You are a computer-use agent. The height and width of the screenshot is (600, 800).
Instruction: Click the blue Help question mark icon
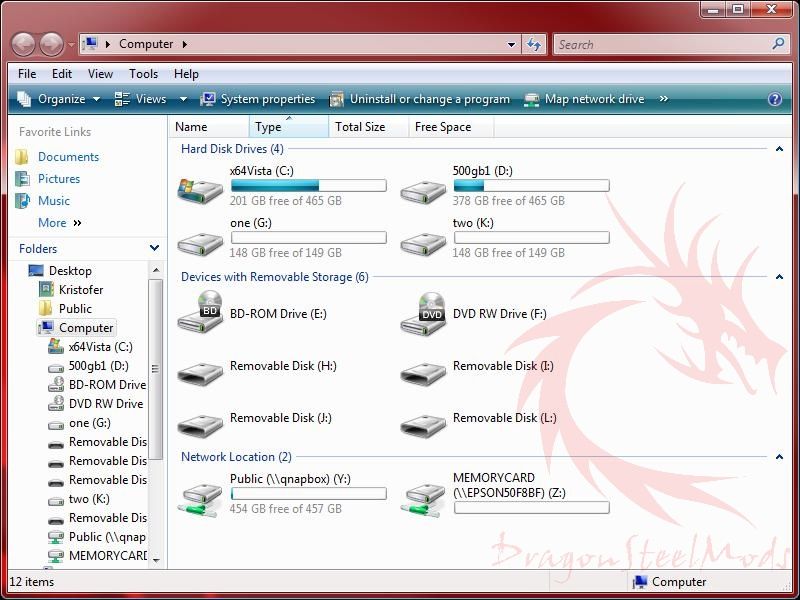[x=774, y=99]
